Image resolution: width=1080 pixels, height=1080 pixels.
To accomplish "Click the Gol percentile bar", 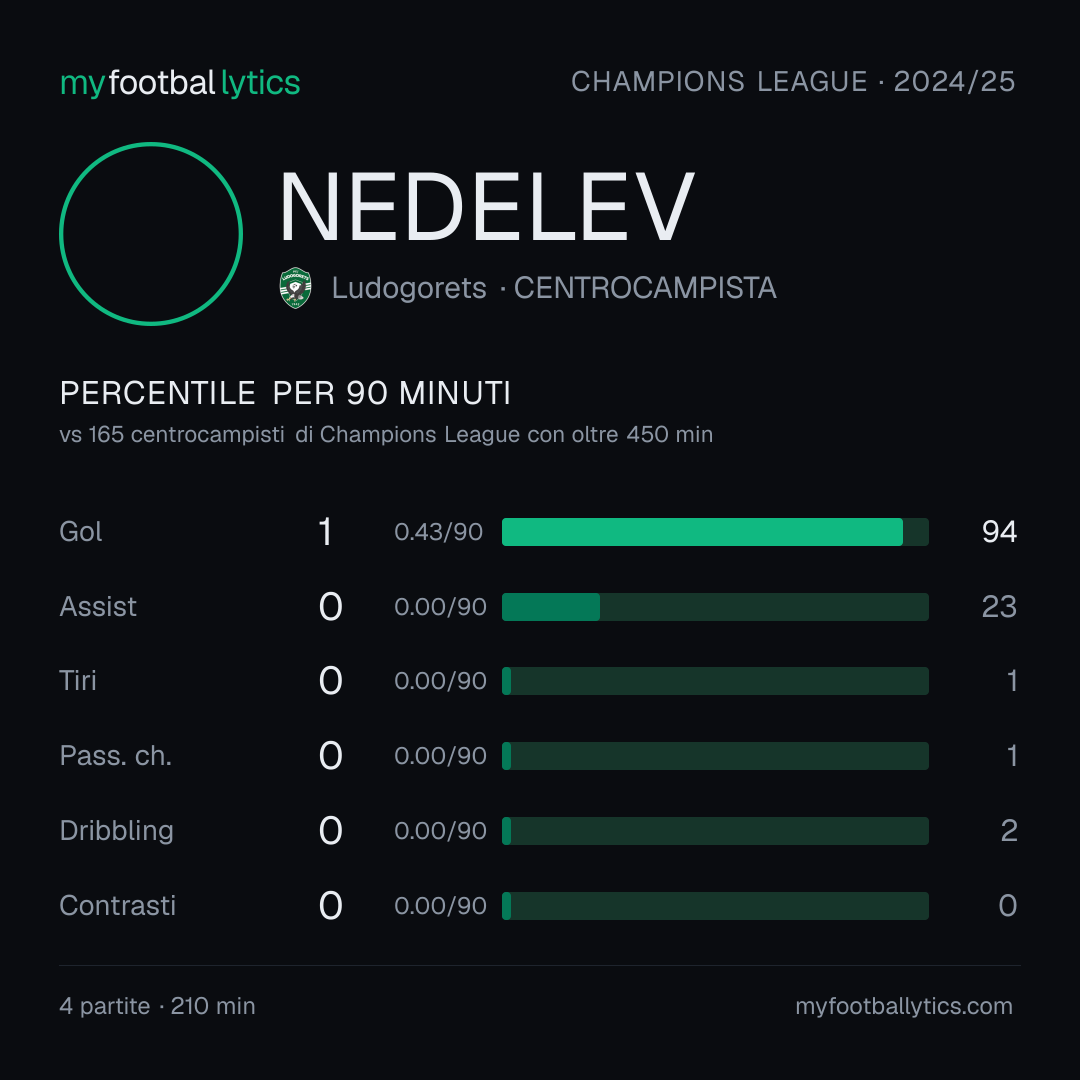I will click(x=715, y=532).
